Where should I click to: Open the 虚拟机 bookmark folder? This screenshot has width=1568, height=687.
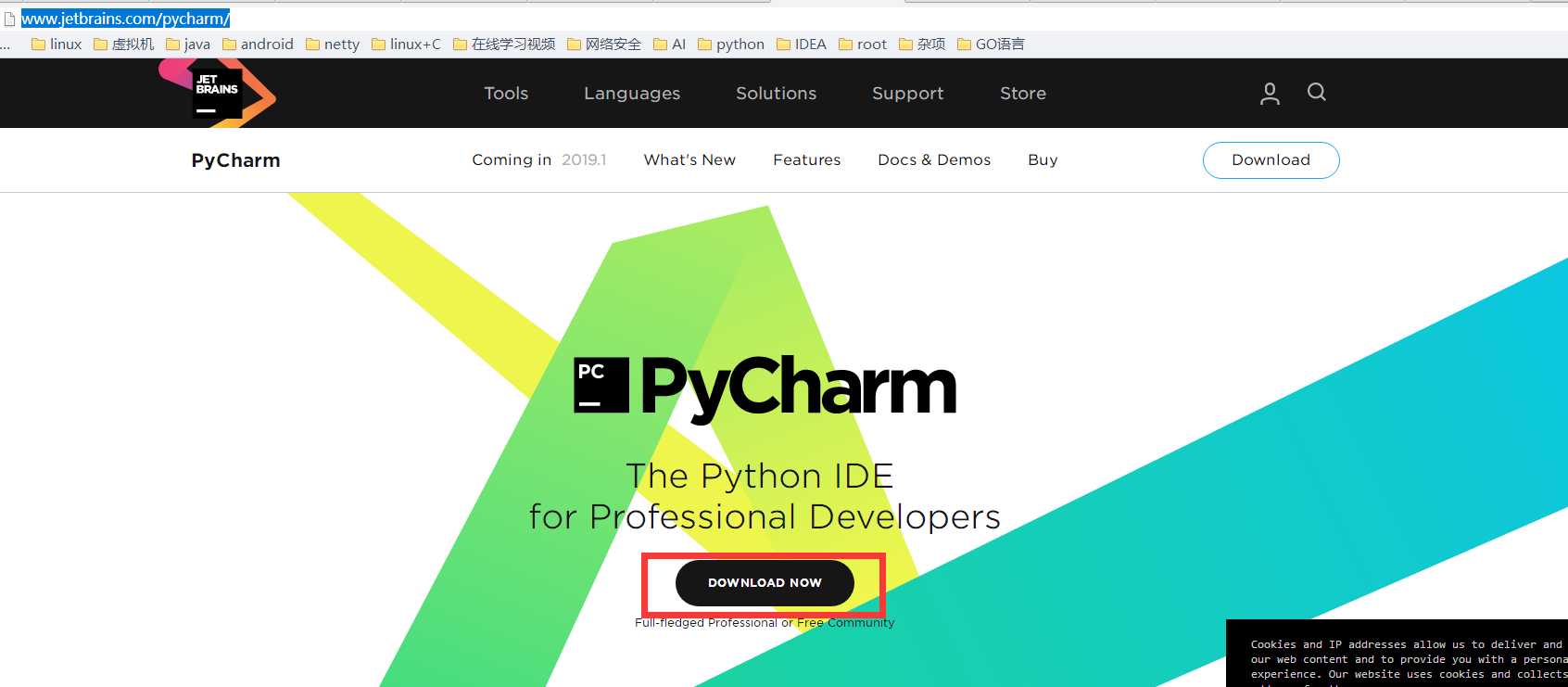(123, 44)
